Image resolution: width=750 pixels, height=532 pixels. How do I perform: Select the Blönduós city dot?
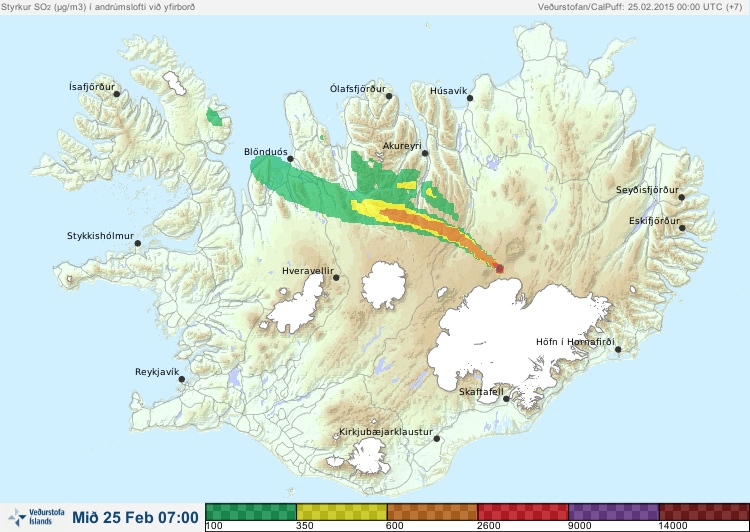pyautogui.click(x=290, y=159)
